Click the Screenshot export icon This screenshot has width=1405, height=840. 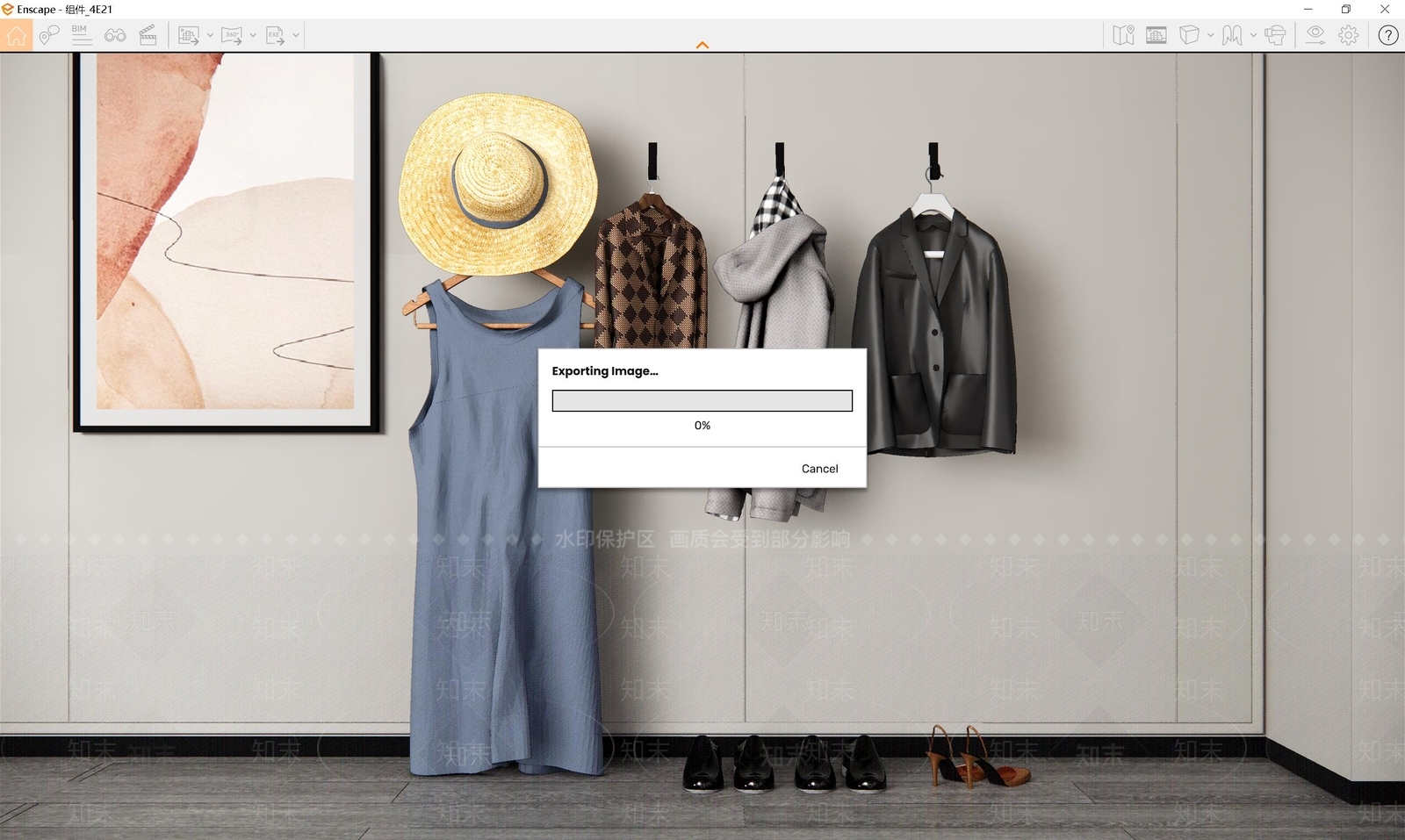pyautogui.click(x=188, y=35)
